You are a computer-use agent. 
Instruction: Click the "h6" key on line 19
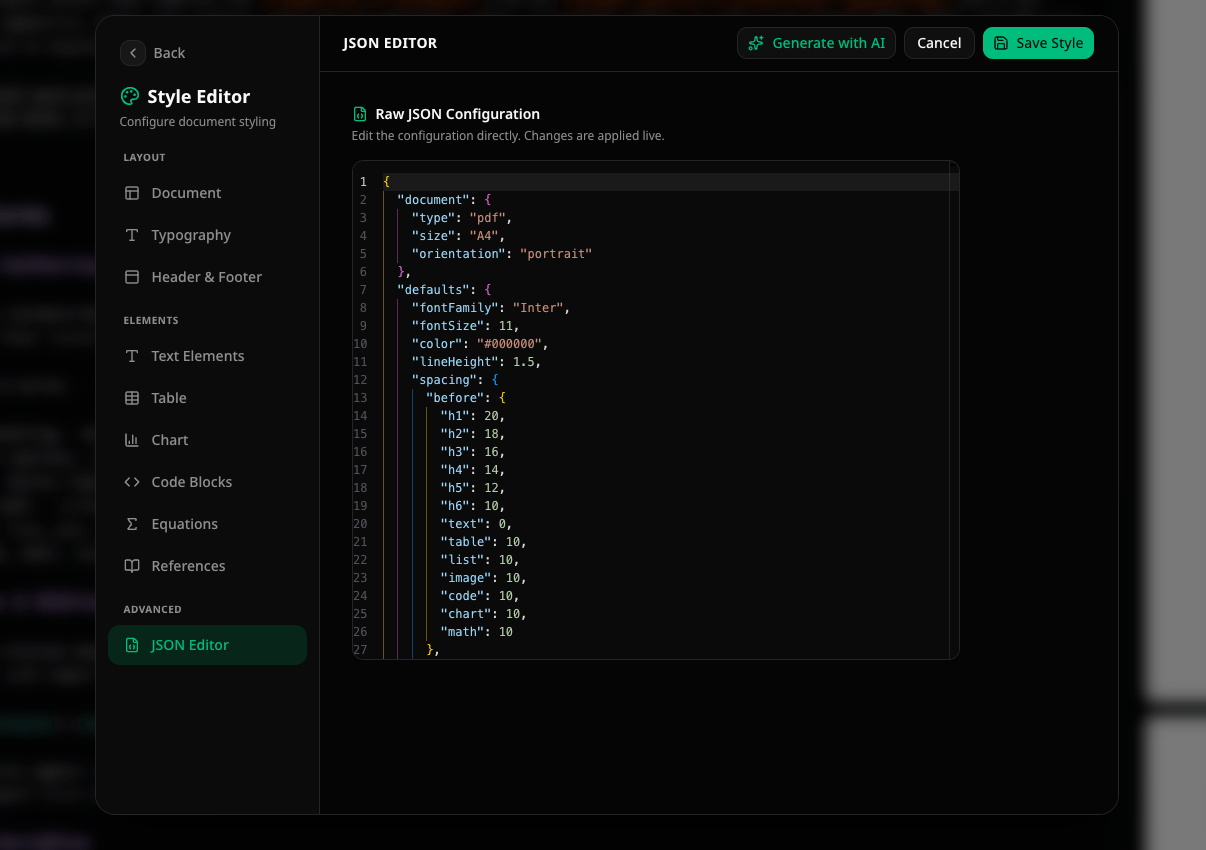pyautogui.click(x=455, y=506)
